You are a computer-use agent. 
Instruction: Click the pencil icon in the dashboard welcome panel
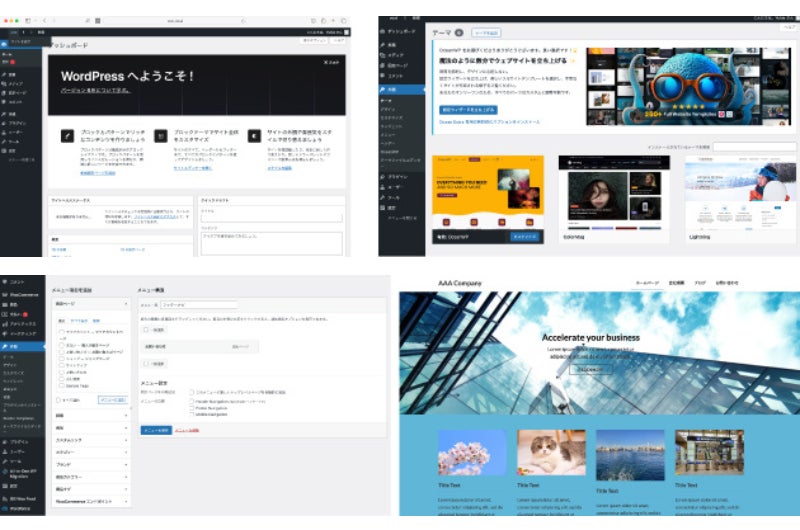[67, 136]
